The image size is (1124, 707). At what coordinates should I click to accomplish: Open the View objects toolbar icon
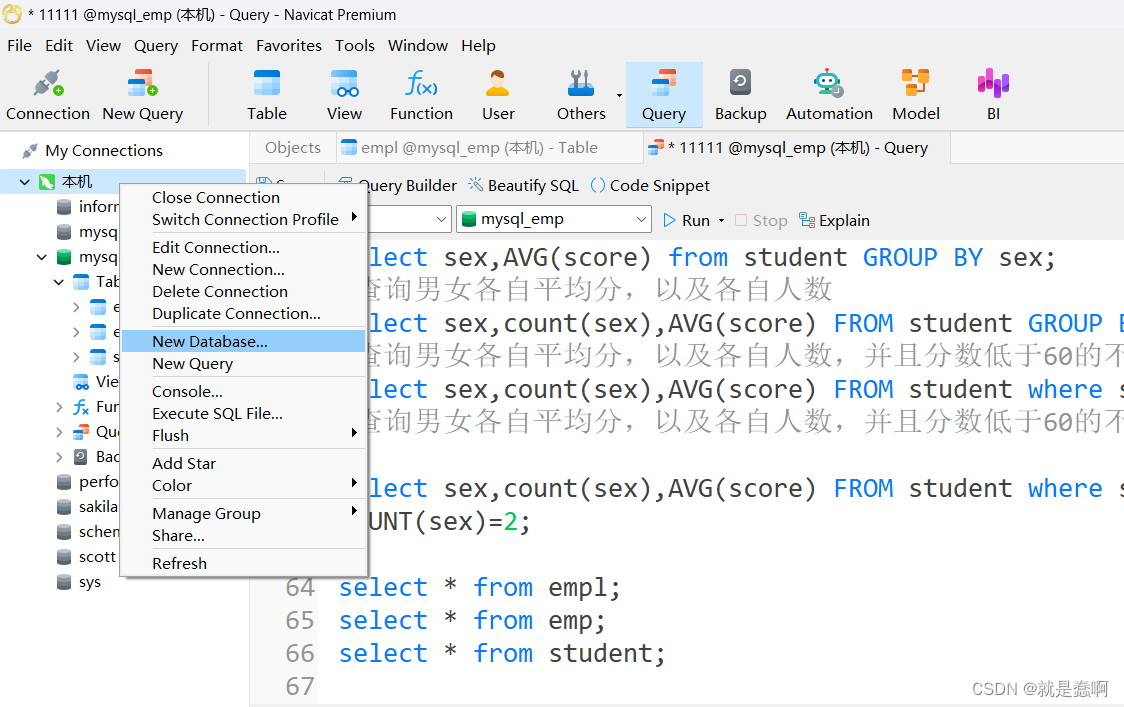coord(344,95)
